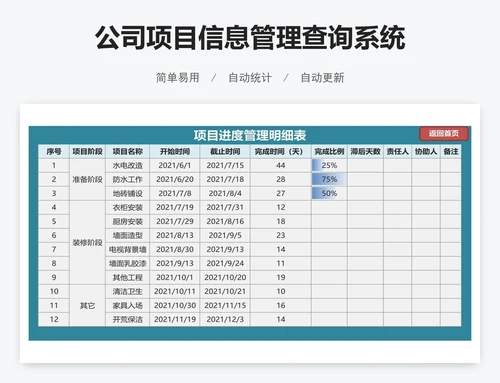
Task: Click the 清洁卫生 project name cell
Action: pos(128,291)
